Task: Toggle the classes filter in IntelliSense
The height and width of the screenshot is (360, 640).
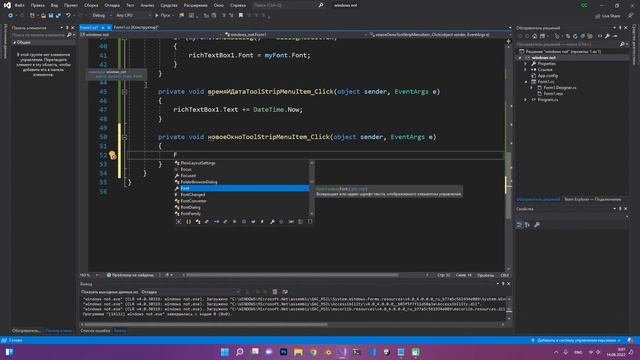Action: (198, 222)
